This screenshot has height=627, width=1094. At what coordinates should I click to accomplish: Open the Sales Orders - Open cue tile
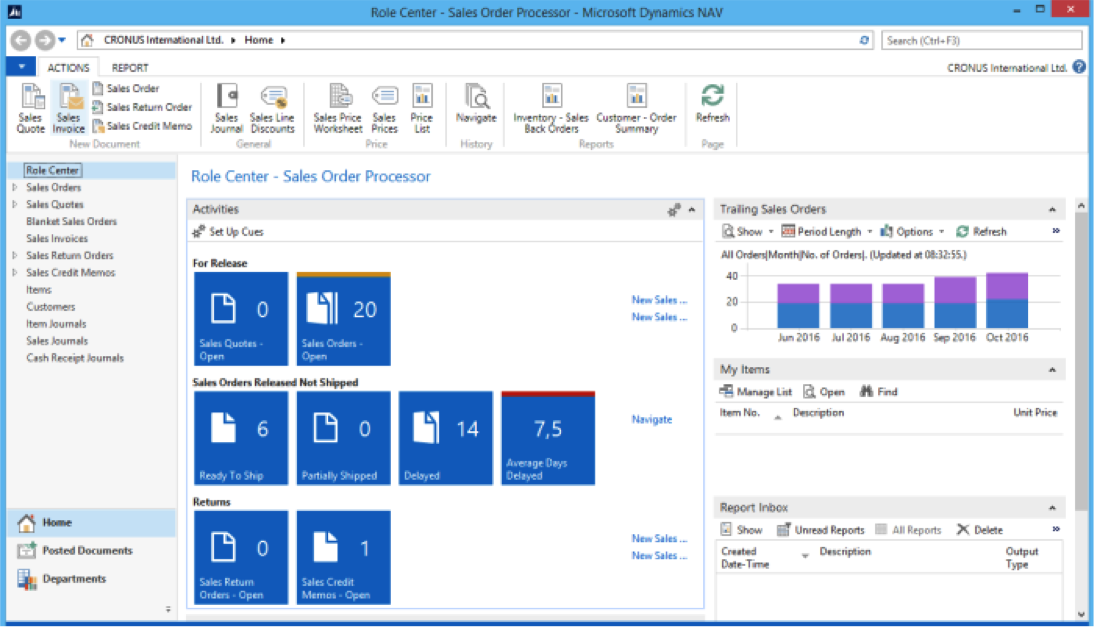[342, 318]
